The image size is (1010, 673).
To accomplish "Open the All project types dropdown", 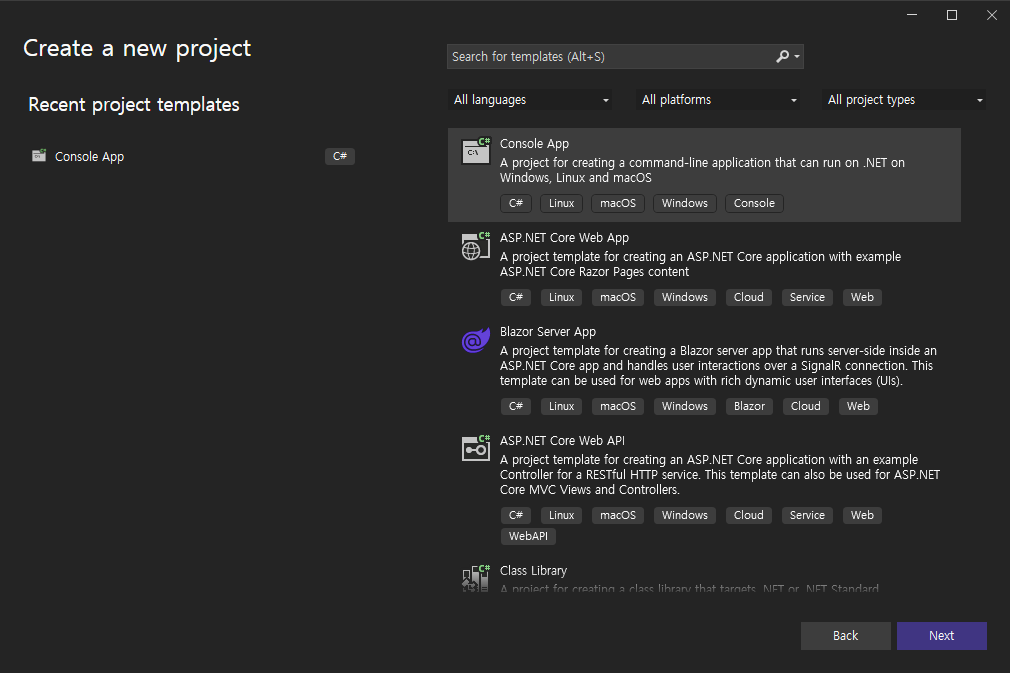I will tap(904, 100).
